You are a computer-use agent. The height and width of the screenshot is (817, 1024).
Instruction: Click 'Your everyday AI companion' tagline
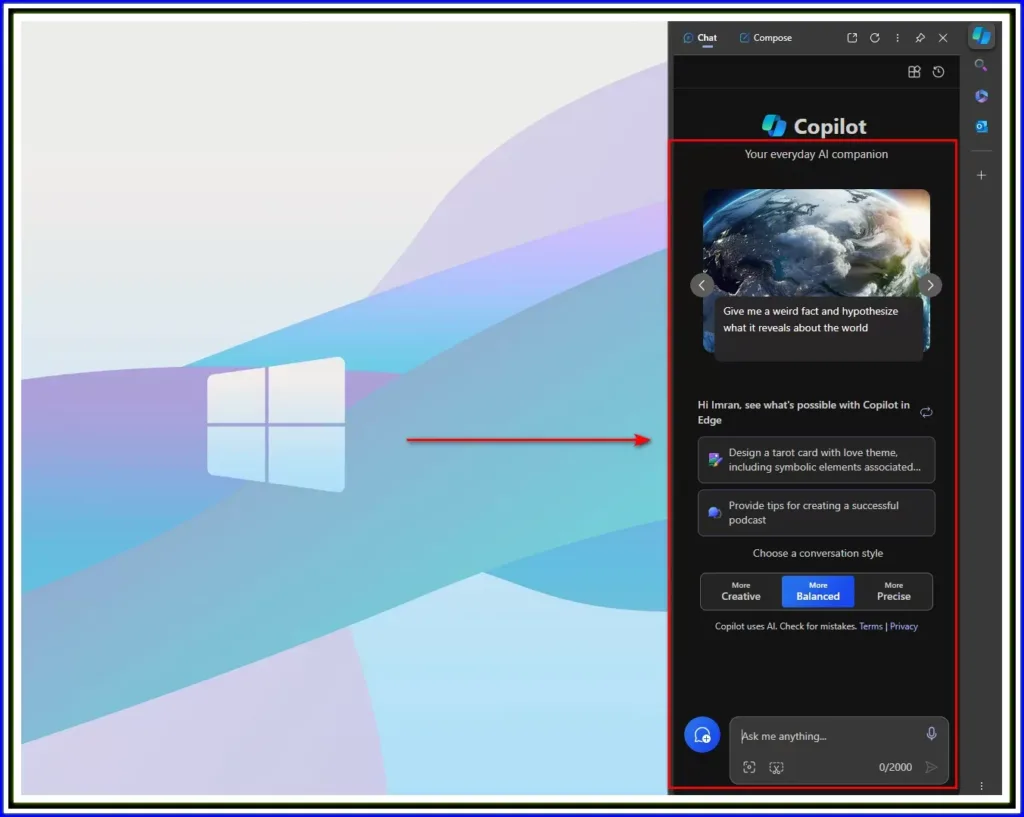click(x=816, y=154)
